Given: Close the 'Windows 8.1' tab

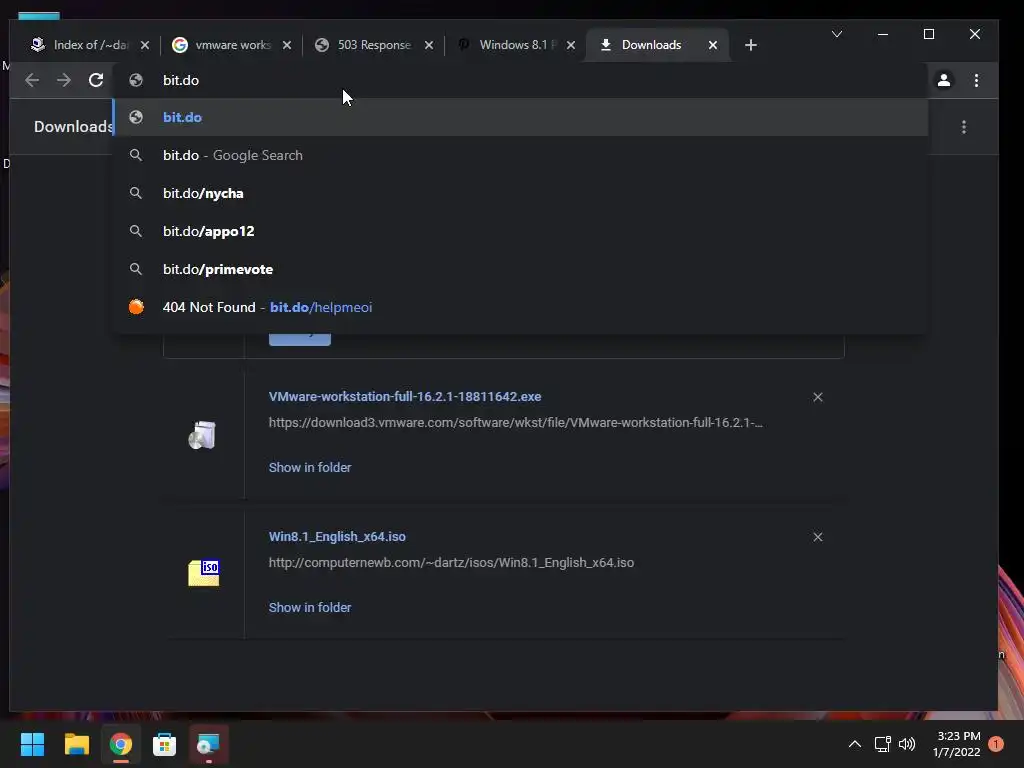Looking at the screenshot, I should pyautogui.click(x=571, y=45).
